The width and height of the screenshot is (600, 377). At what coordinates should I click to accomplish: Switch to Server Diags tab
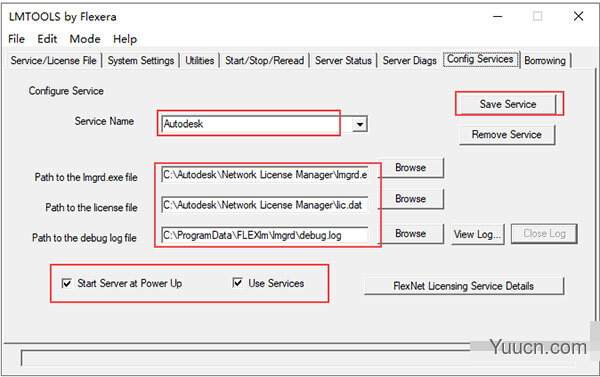point(409,60)
